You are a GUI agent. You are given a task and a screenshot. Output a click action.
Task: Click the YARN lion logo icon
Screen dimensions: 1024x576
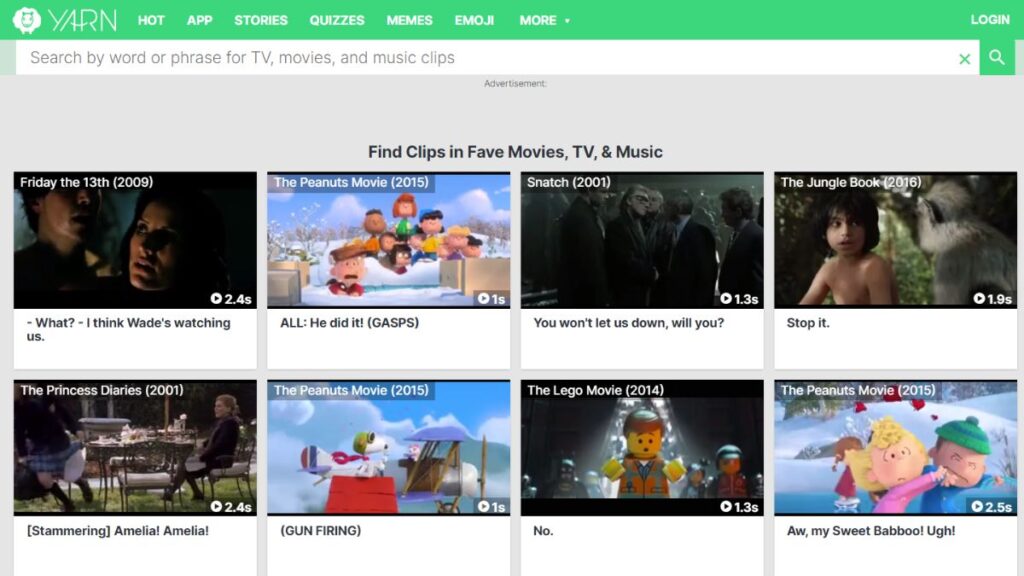click(27, 20)
